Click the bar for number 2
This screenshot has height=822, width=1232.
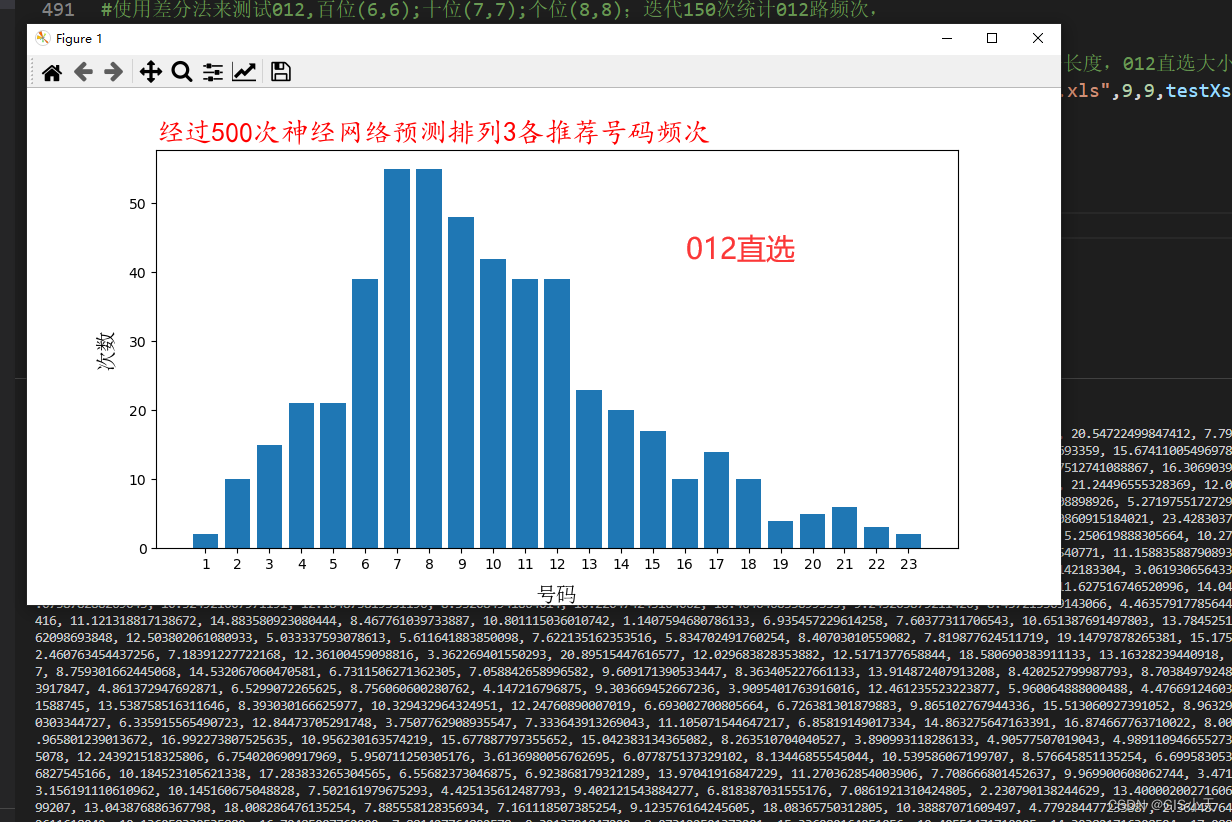237,514
